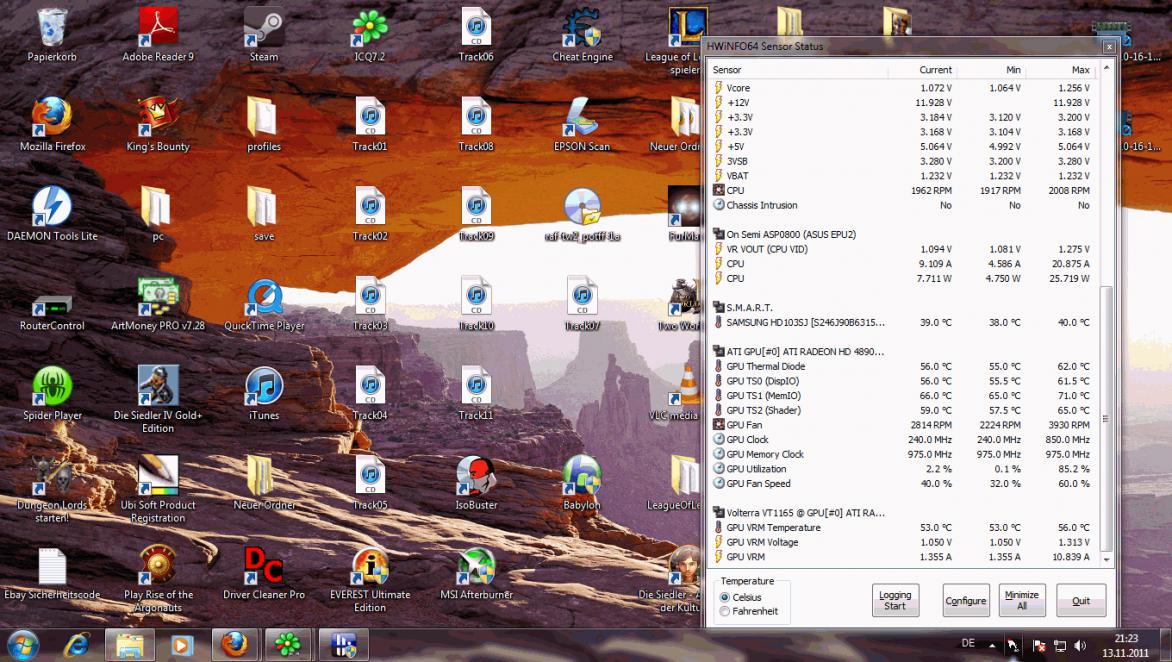Open the save folder icon

tap(264, 214)
